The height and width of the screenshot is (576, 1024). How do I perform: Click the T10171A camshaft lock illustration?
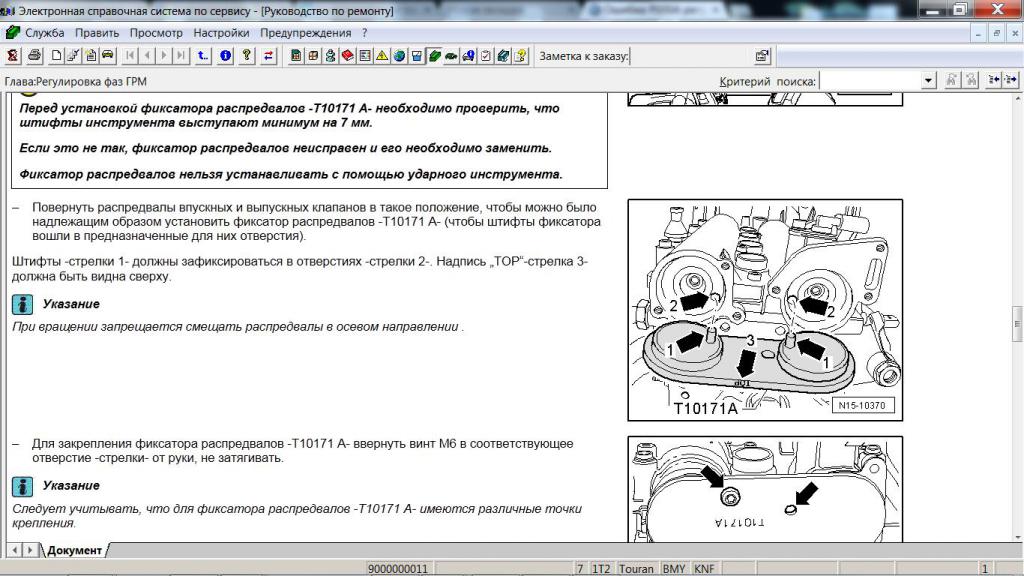click(765, 310)
